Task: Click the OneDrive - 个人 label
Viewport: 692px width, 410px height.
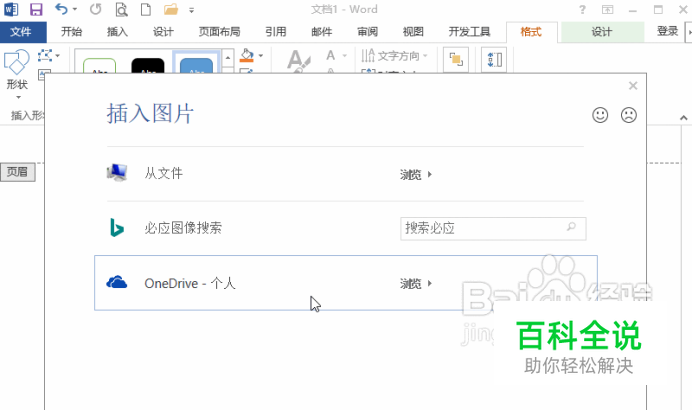Action: tap(190, 283)
